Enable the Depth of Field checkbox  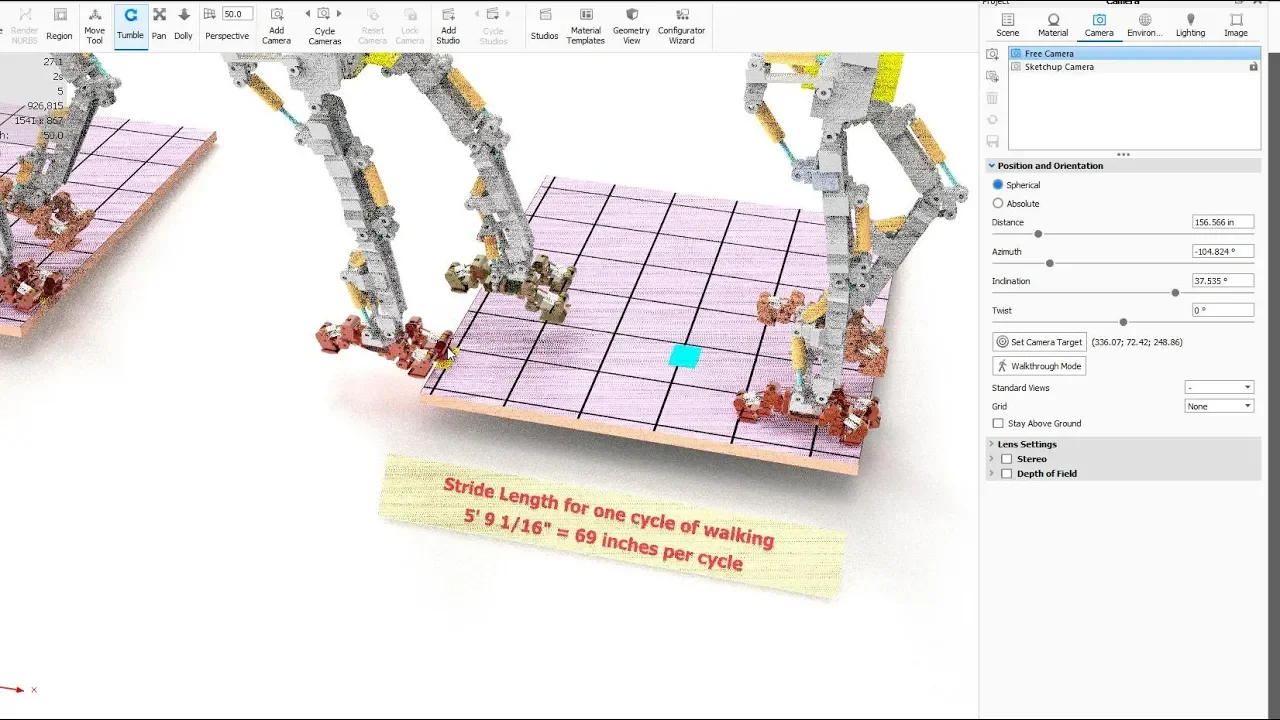coord(1007,474)
